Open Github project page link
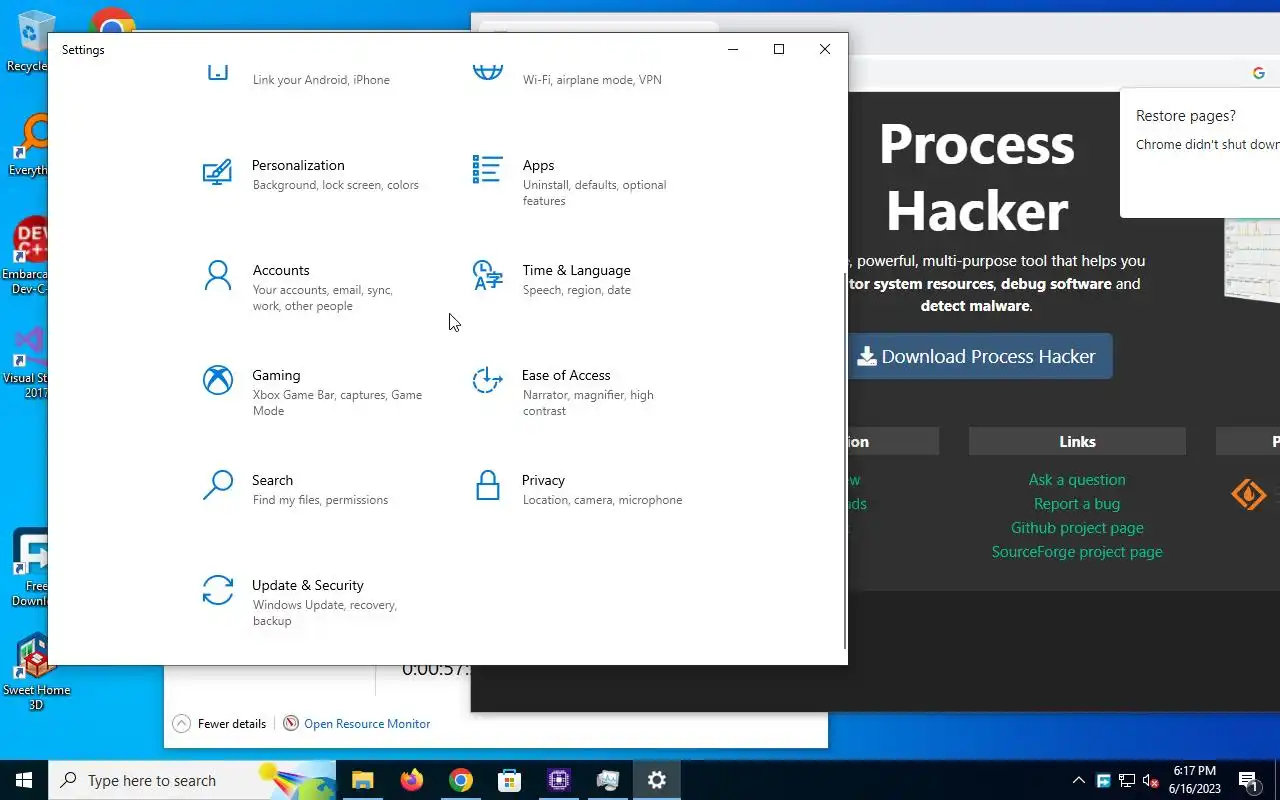Viewport: 1280px width, 800px height. pos(1077,528)
